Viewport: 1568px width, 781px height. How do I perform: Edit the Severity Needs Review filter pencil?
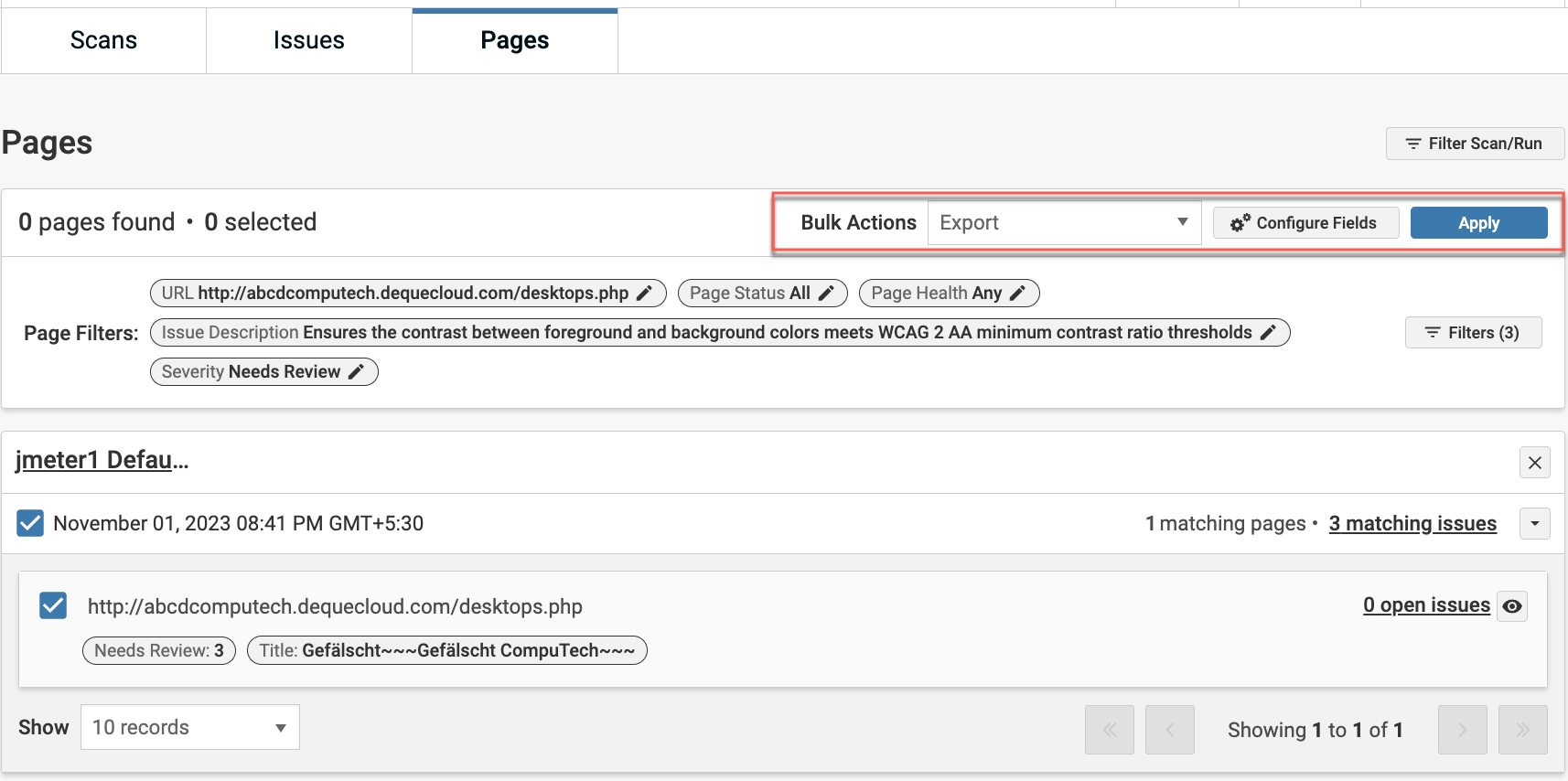coord(356,372)
